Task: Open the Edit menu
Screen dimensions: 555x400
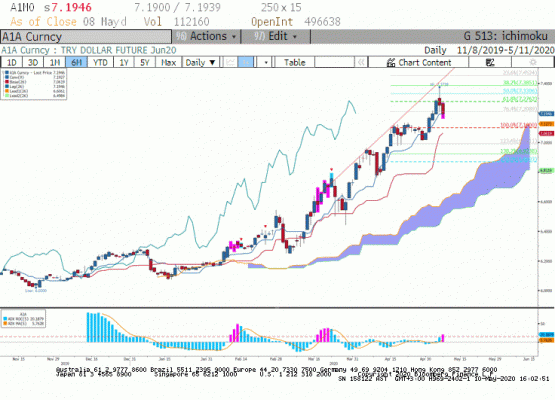Action: (x=276, y=36)
